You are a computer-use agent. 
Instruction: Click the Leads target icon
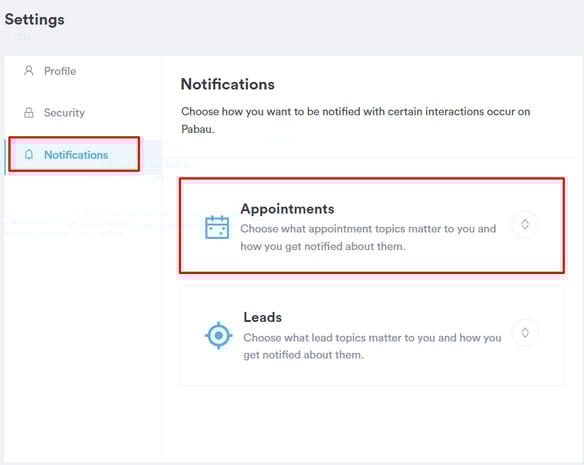click(219, 335)
